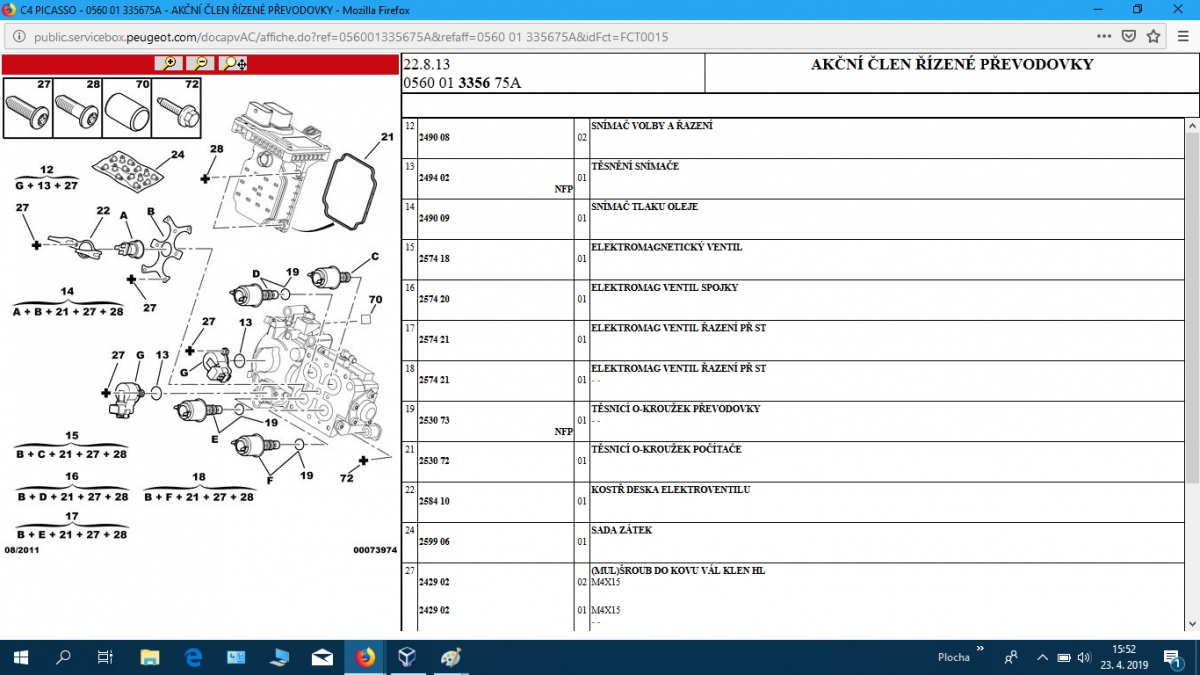This screenshot has width=1200, height=675.
Task: Switch to Firefox on the taskbar
Action: pos(365,657)
